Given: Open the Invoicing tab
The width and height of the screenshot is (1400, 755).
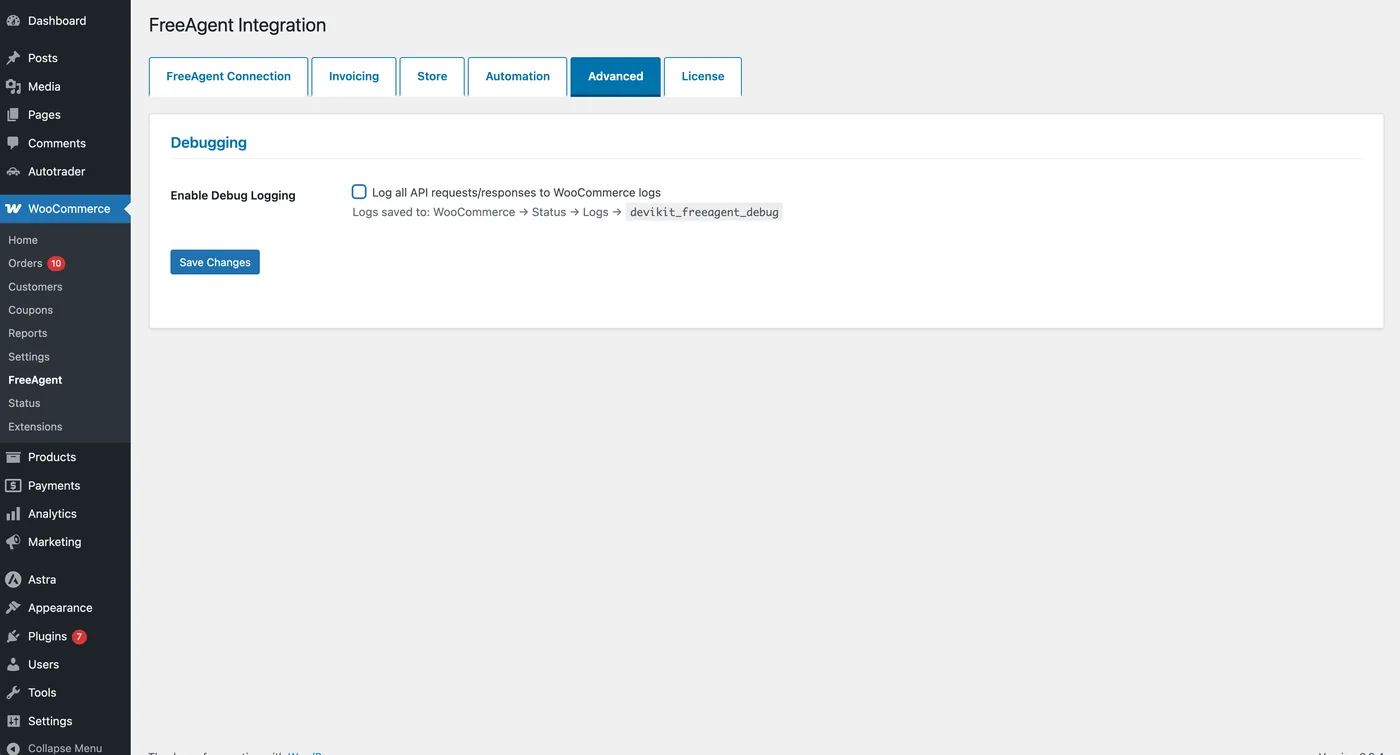Looking at the screenshot, I should click(x=354, y=77).
